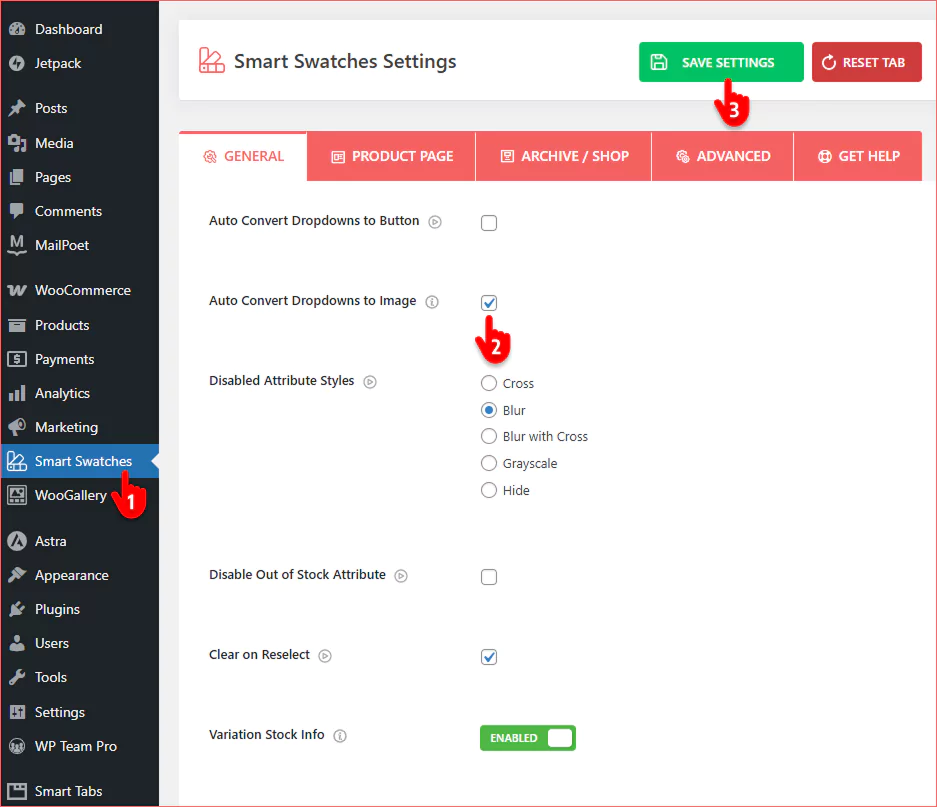Viewport: 937px width, 807px height.
Task: Click the Marketing megaphone icon
Action: point(17,427)
